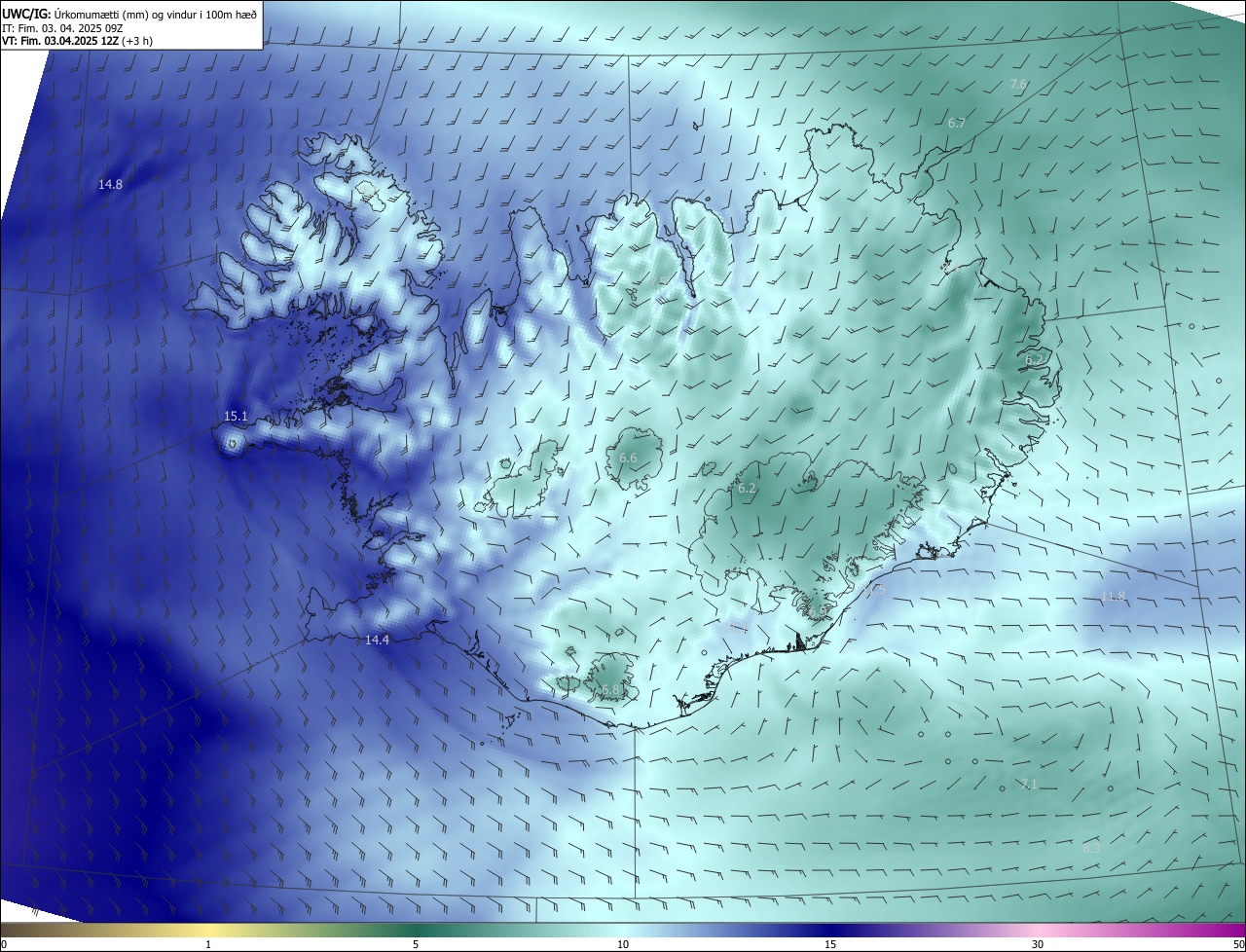Click the 6.2 label on Vatnajökull glacier
The image size is (1246, 952).
(x=747, y=488)
